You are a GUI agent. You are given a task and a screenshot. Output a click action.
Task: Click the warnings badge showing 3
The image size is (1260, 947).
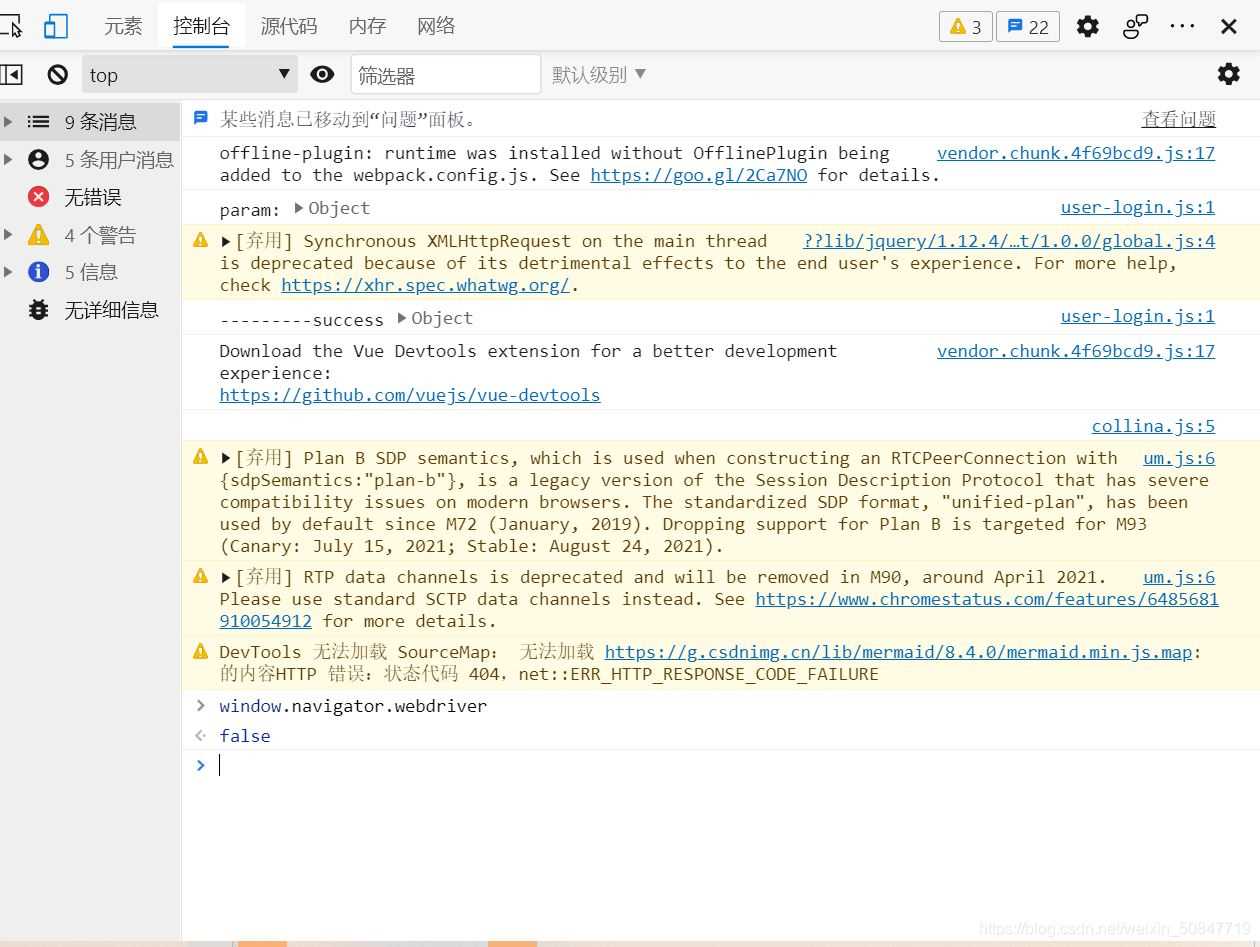(x=963, y=26)
